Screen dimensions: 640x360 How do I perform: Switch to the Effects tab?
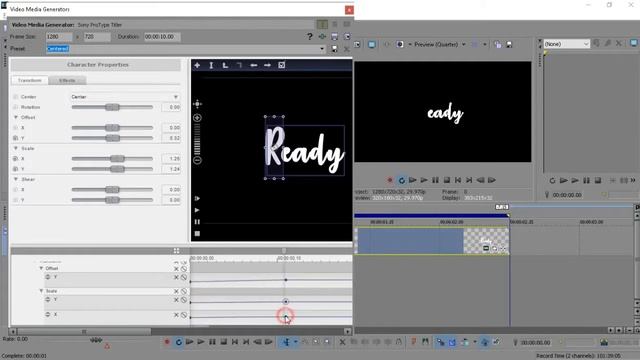tap(67, 80)
